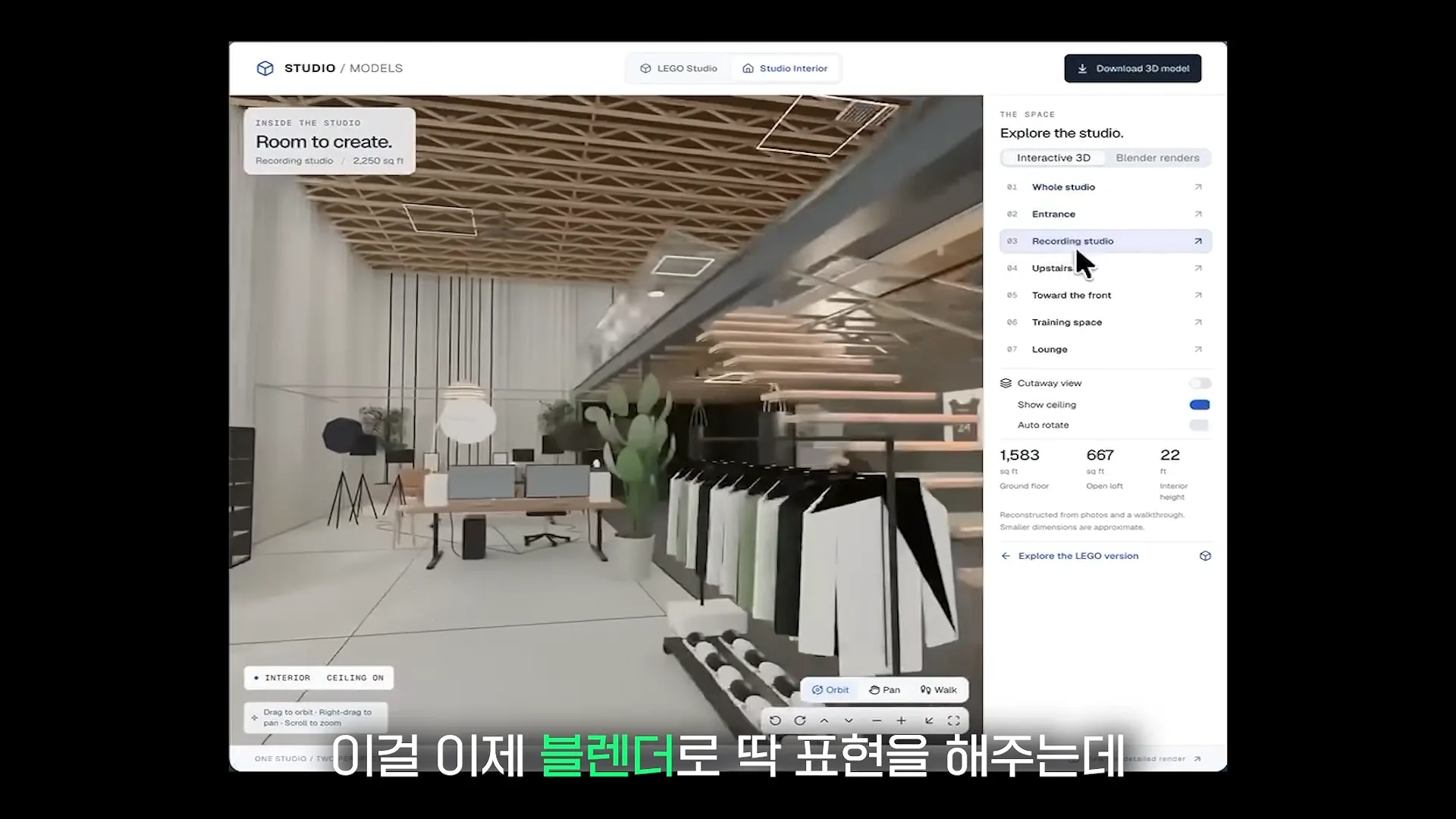This screenshot has height=819, width=1456.
Task: Select the Upstairs view
Action: (x=1106, y=268)
